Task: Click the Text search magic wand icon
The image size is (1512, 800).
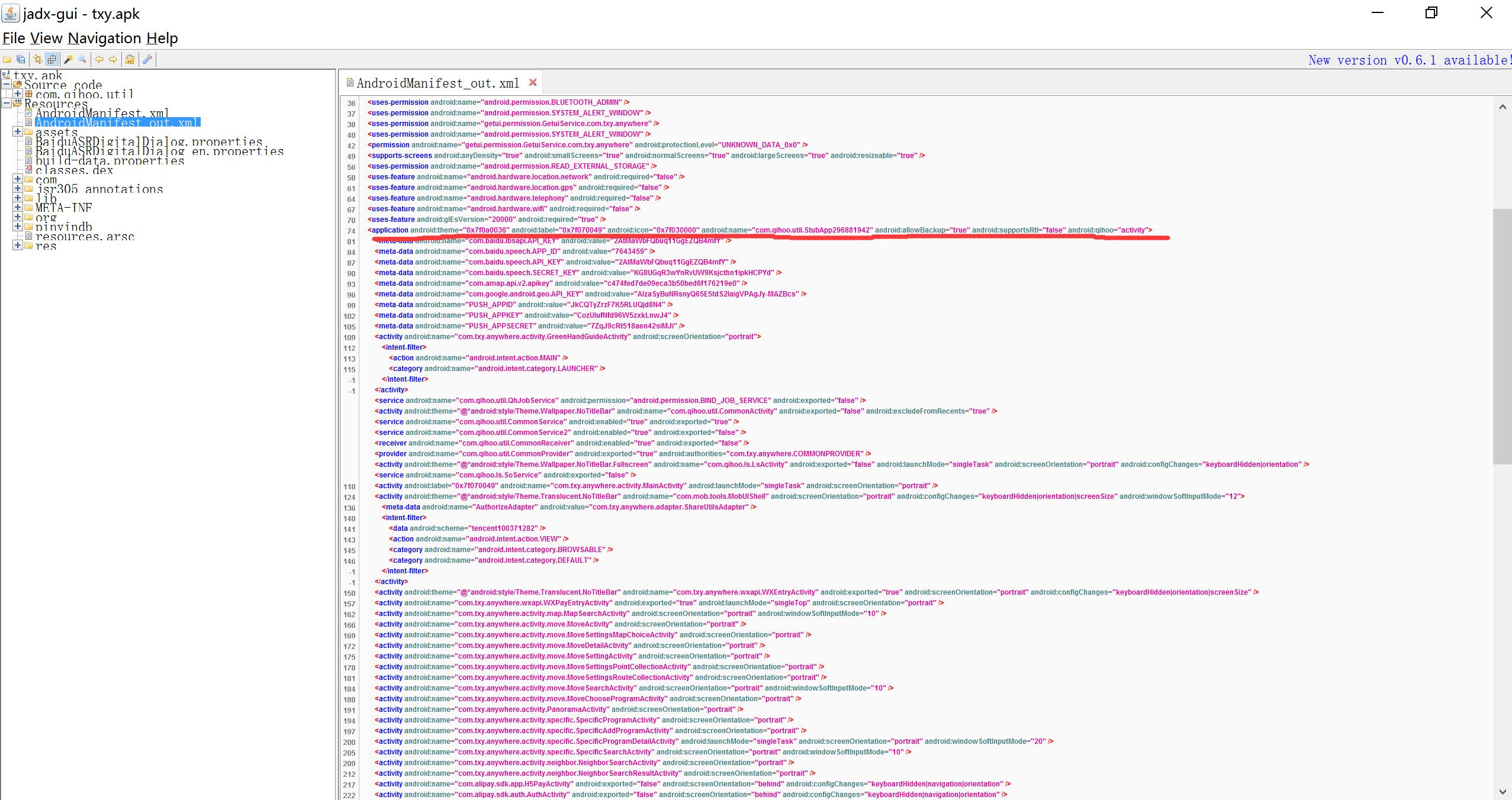Action: click(x=68, y=59)
